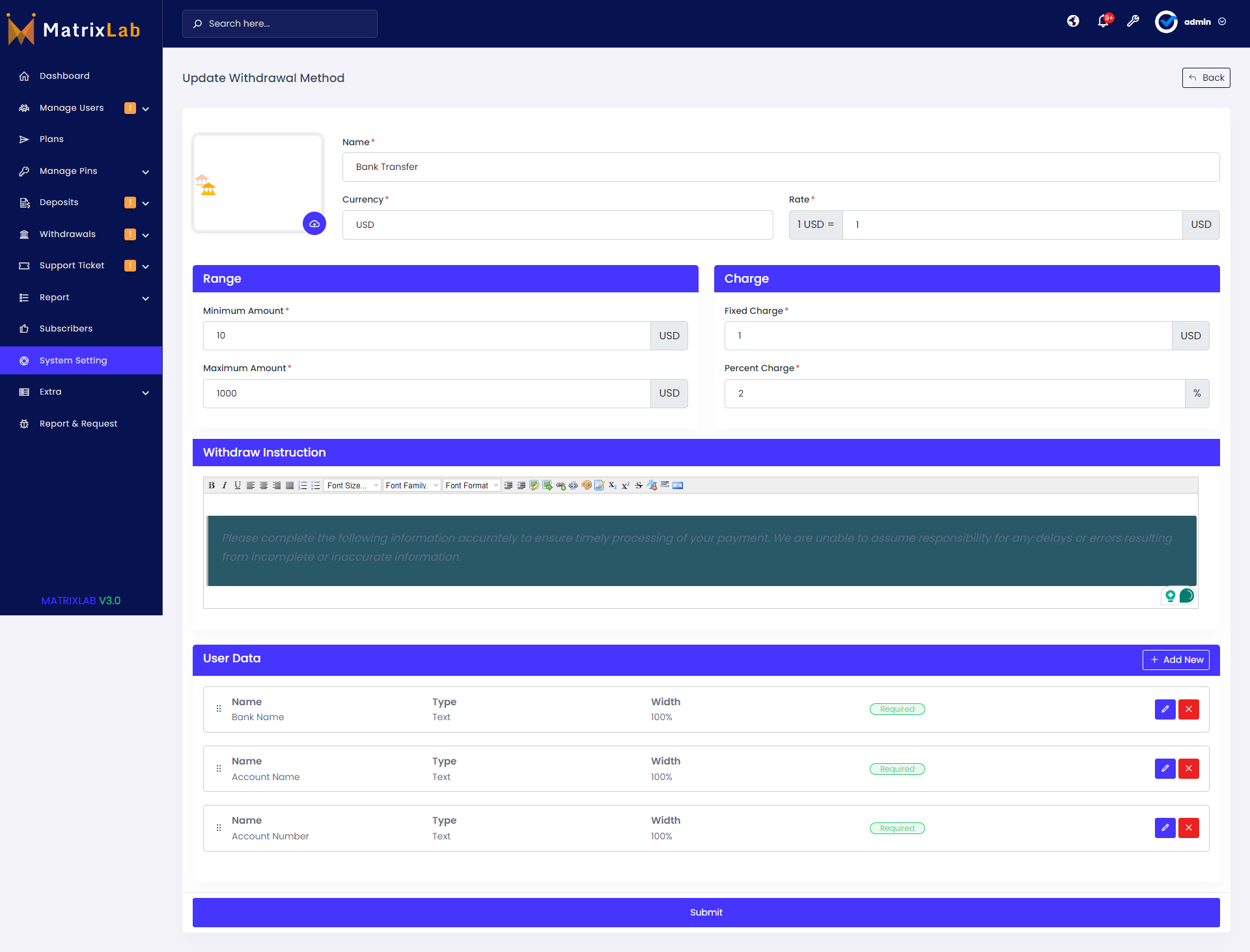
Task: Toggle Underline formatting in the editor
Action: (x=237, y=485)
